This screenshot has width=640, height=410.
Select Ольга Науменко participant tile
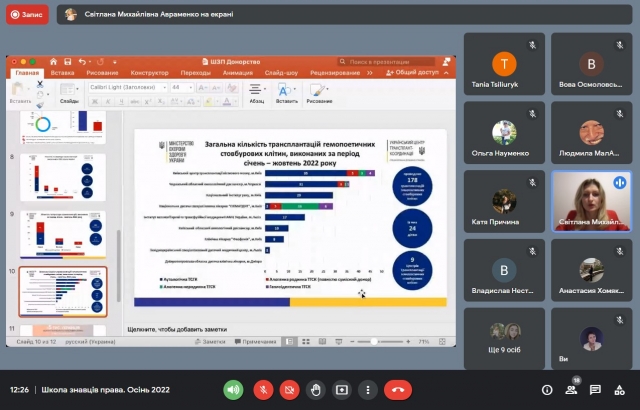pos(504,133)
